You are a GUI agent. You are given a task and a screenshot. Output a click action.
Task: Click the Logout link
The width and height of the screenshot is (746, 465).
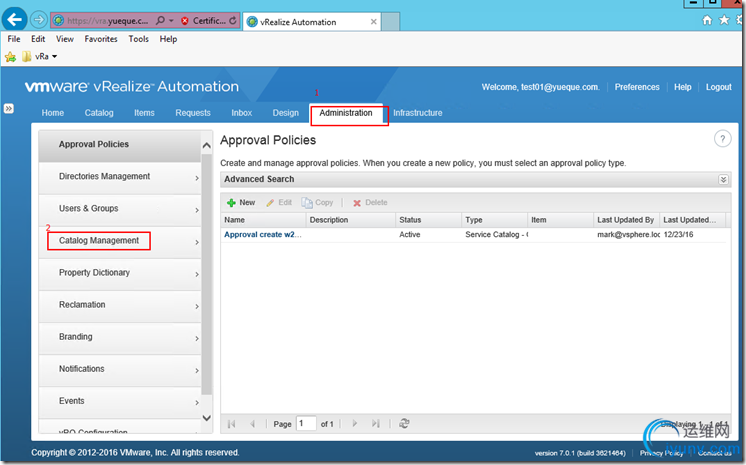[718, 87]
